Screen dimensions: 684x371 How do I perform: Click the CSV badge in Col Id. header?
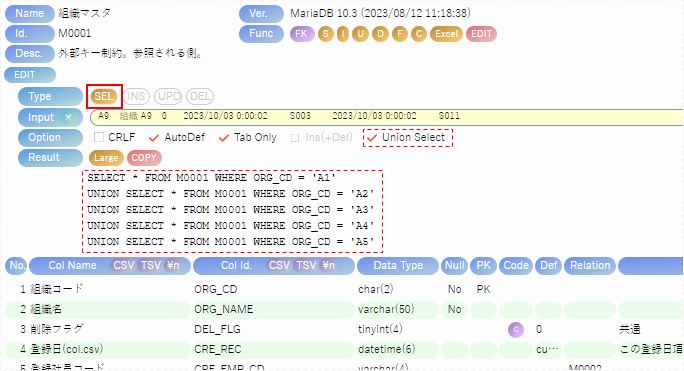pyautogui.click(x=279, y=265)
